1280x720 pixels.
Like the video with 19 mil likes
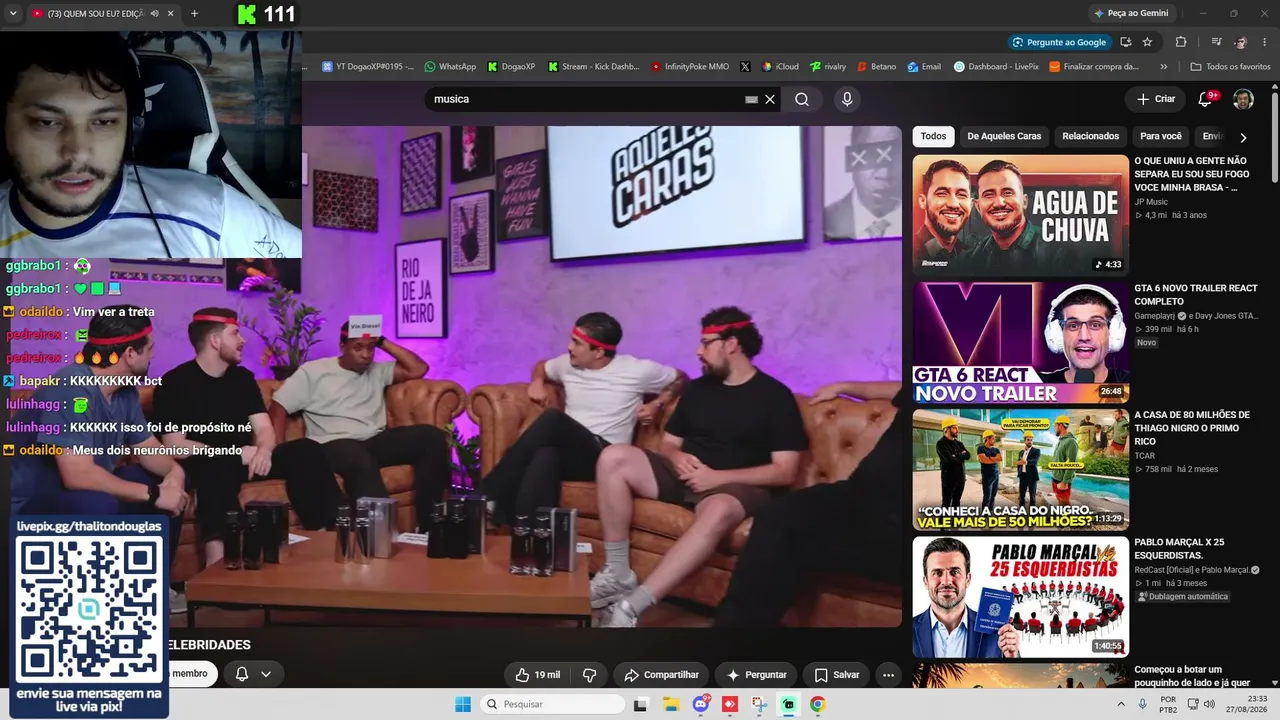click(538, 675)
